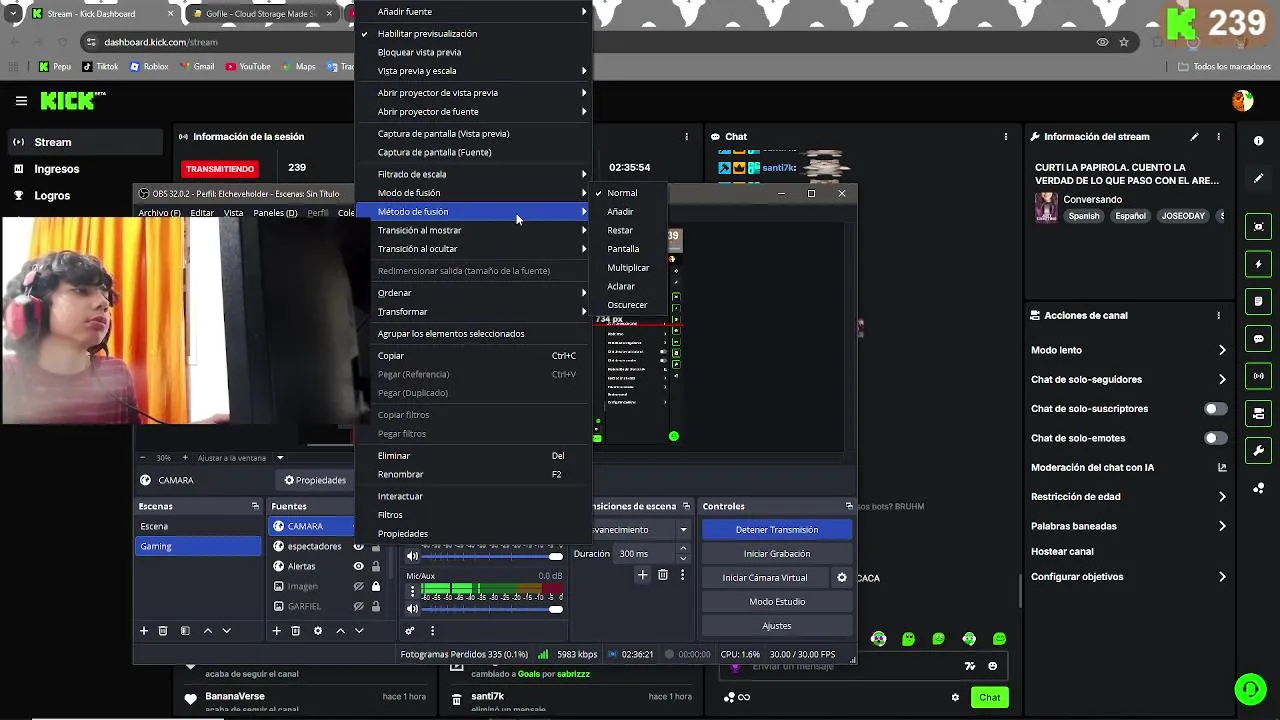Select the Escena scene

[198, 526]
